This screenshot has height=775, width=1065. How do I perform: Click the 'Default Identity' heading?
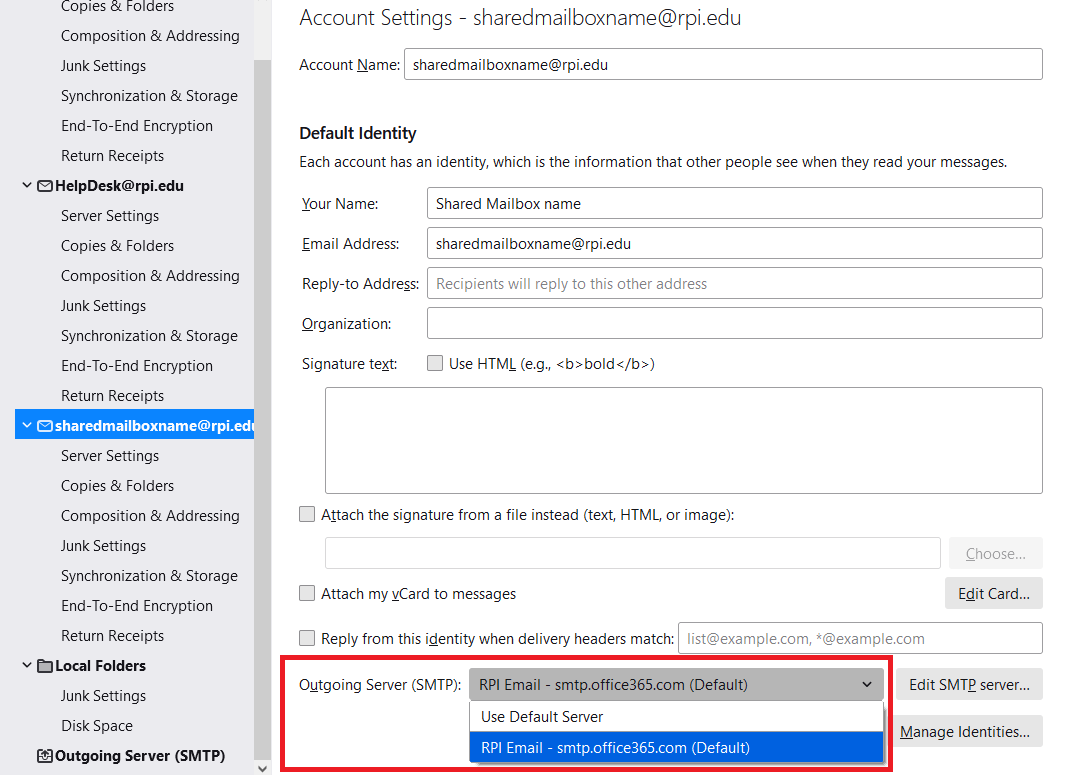pyautogui.click(x=358, y=133)
